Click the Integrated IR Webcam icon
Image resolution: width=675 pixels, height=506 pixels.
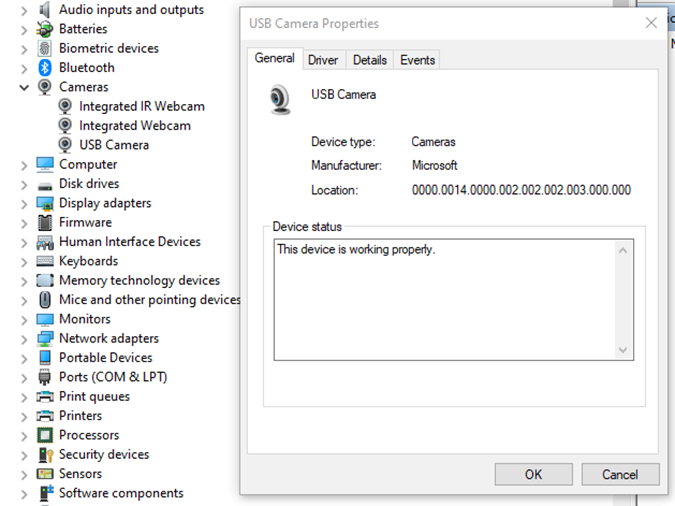coord(65,106)
